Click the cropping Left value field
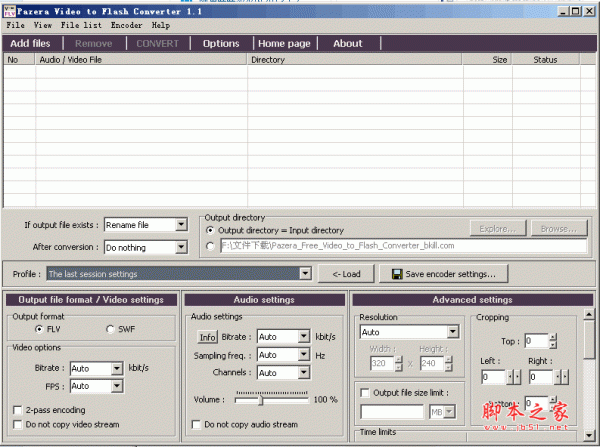Screen dimensions: 600x447 coord(494,377)
